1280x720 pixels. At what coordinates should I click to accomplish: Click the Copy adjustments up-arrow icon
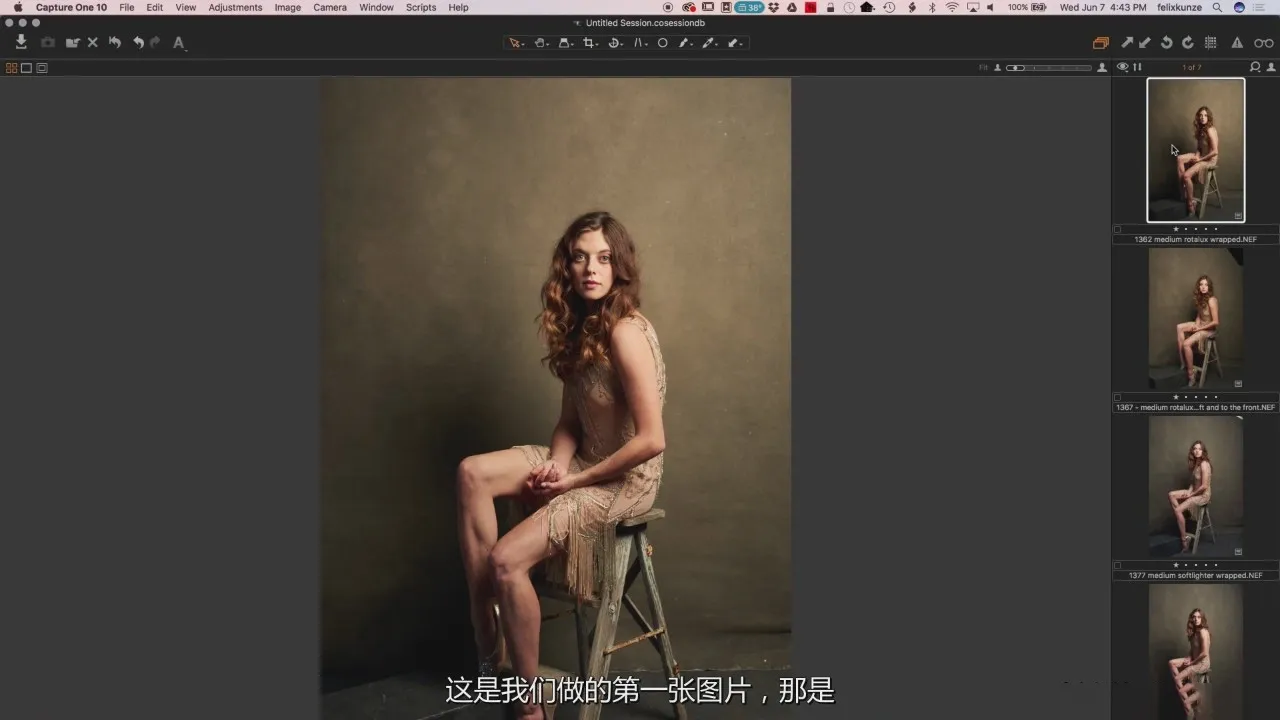[x=1127, y=43]
